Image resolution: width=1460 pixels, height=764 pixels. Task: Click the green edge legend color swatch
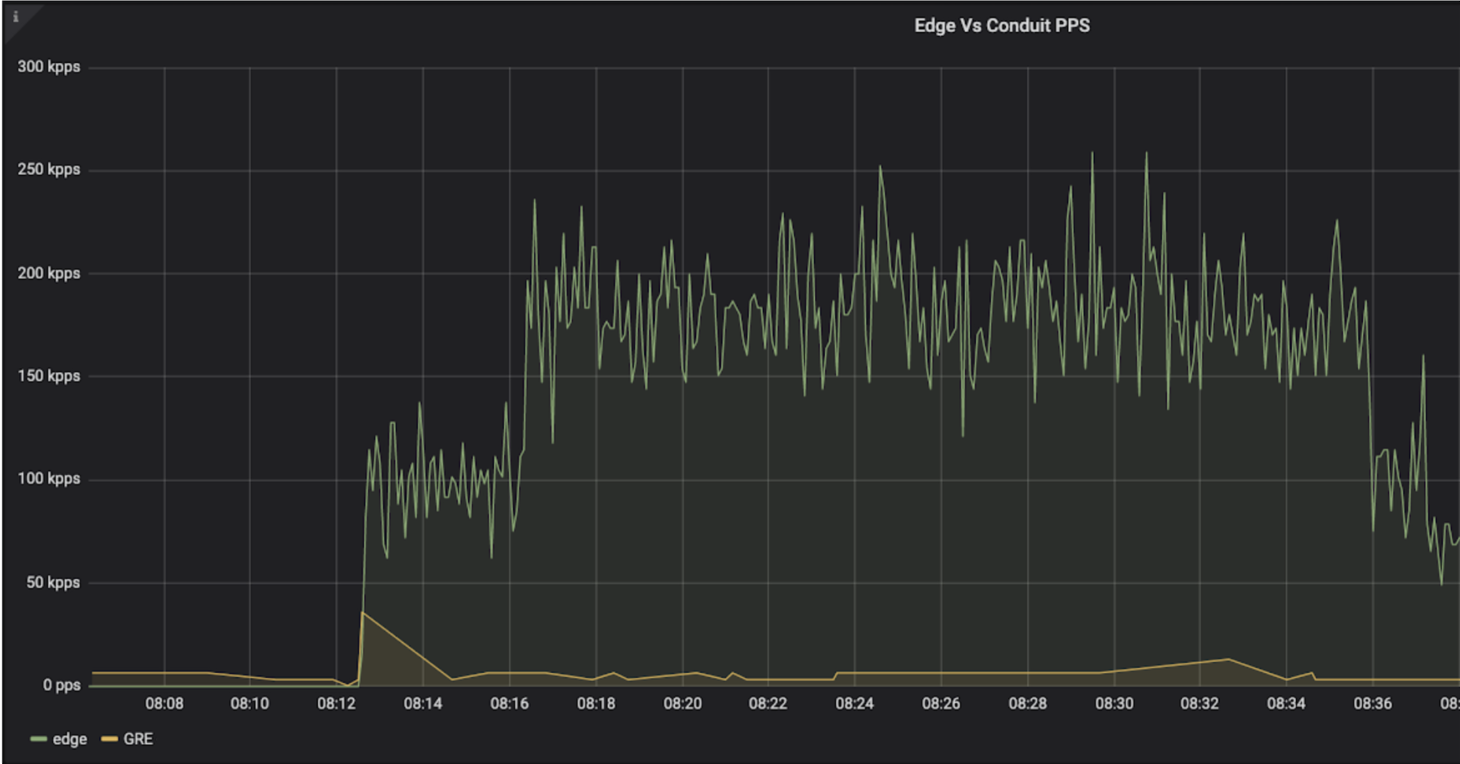click(x=39, y=740)
